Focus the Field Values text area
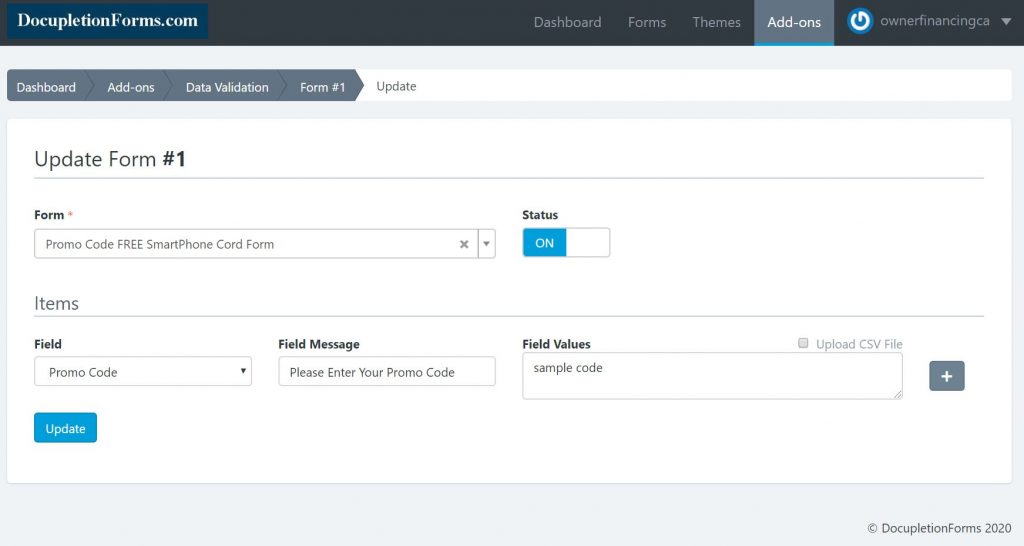This screenshot has width=1024, height=546. coord(711,376)
